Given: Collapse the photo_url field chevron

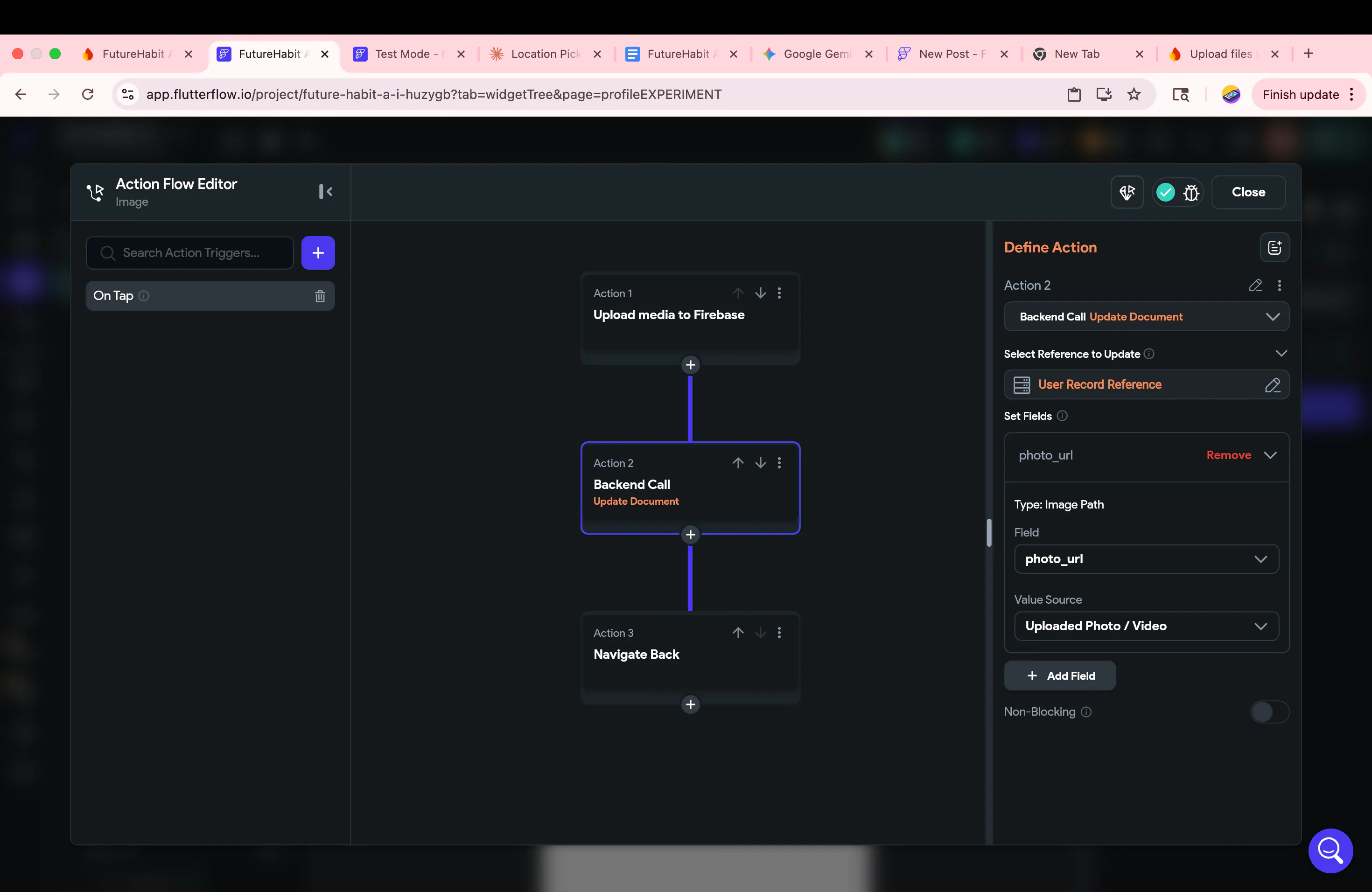Looking at the screenshot, I should pyautogui.click(x=1270, y=455).
